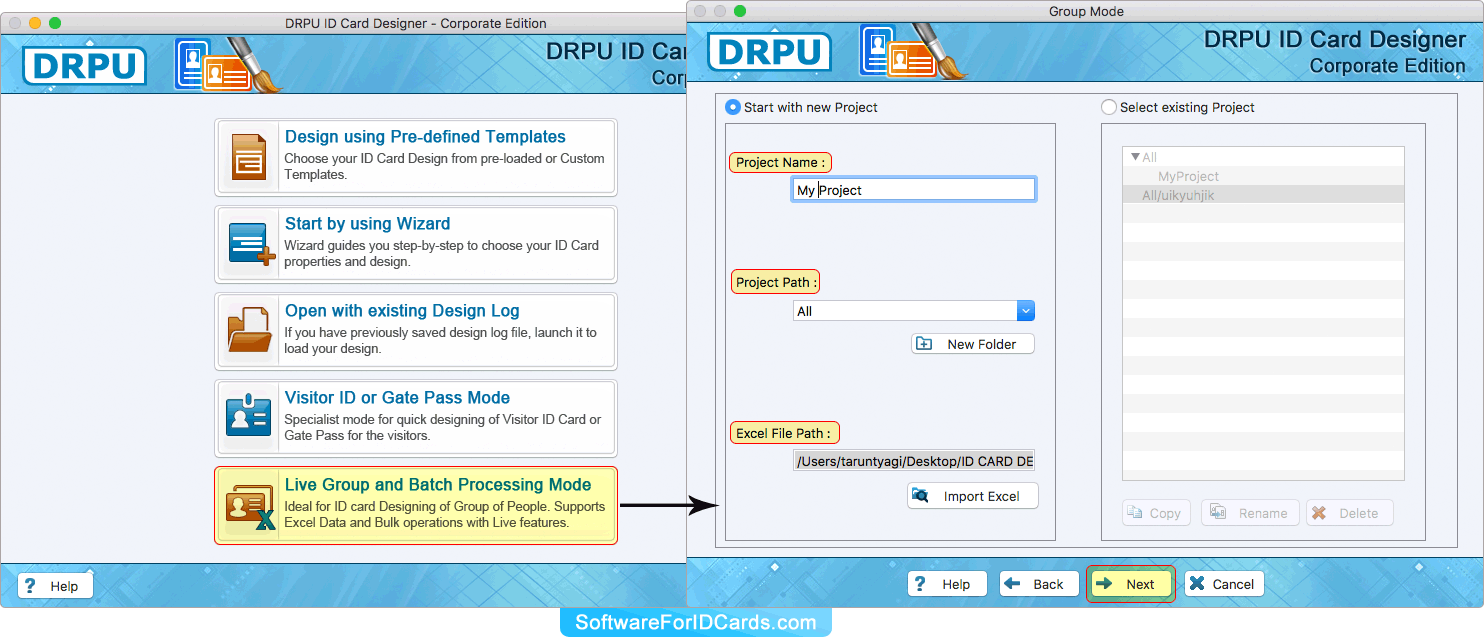Image resolution: width=1484 pixels, height=637 pixels.
Task: Click the Pre-defined Templates icon
Action: click(x=248, y=158)
